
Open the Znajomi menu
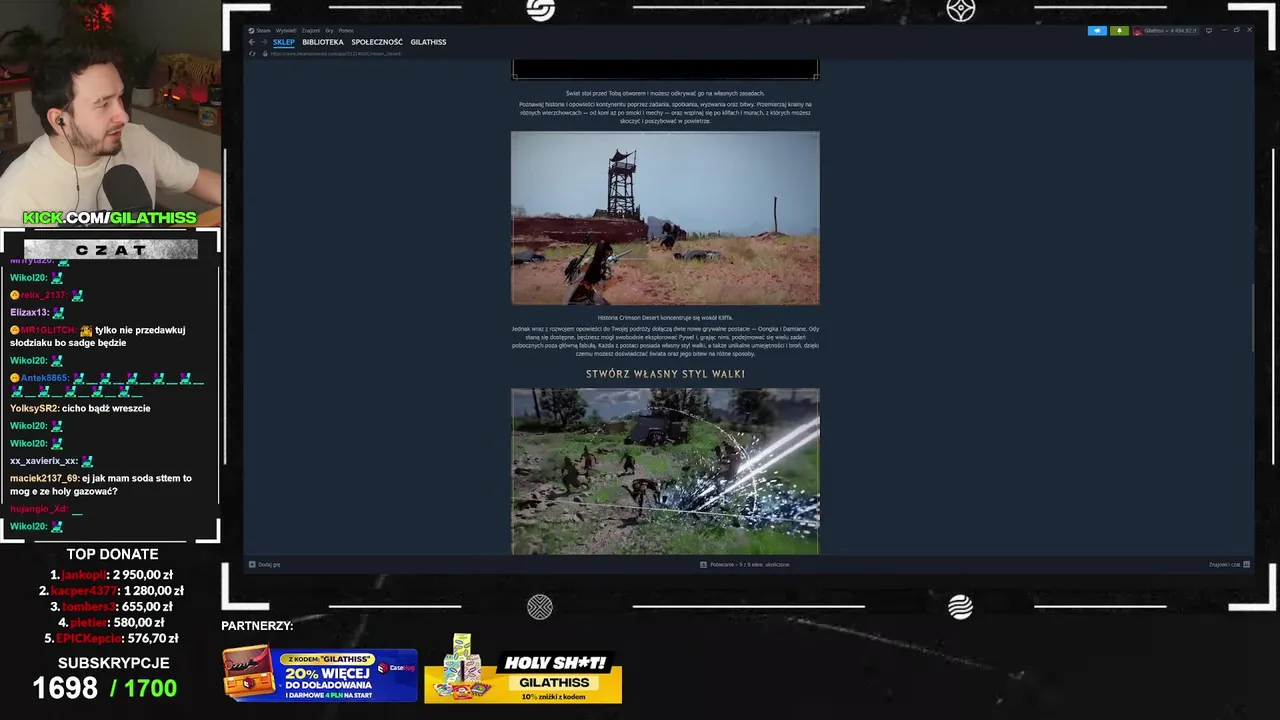[311, 31]
